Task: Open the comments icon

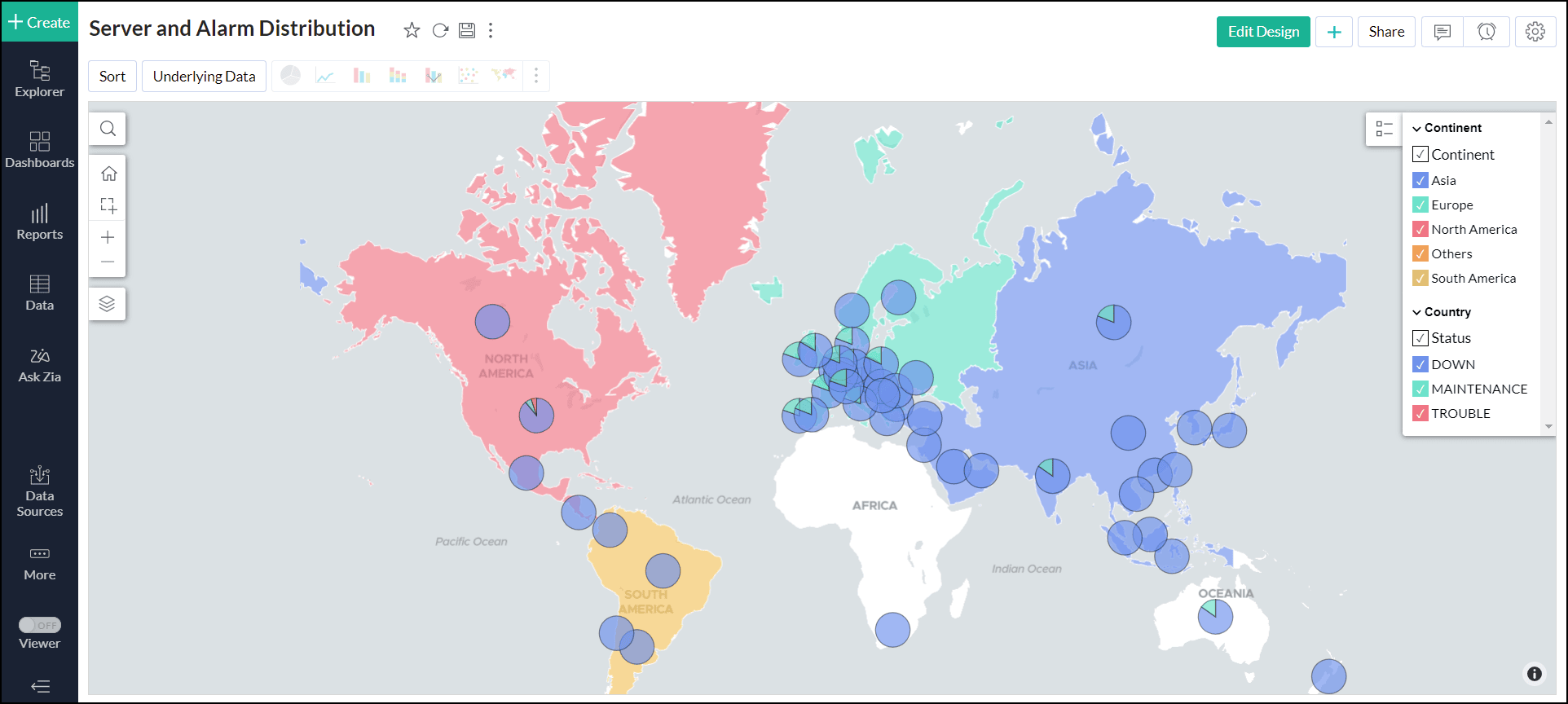Action: tap(1442, 32)
